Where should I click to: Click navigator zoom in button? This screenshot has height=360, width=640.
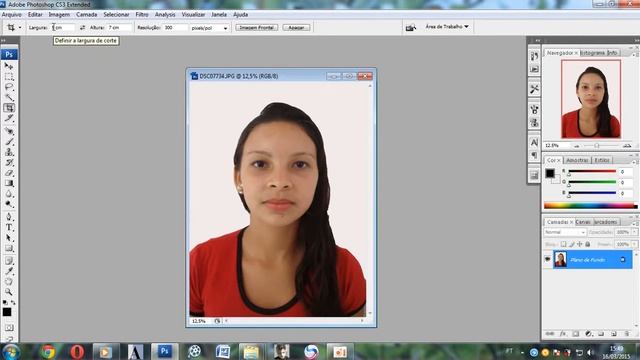pos(627,146)
